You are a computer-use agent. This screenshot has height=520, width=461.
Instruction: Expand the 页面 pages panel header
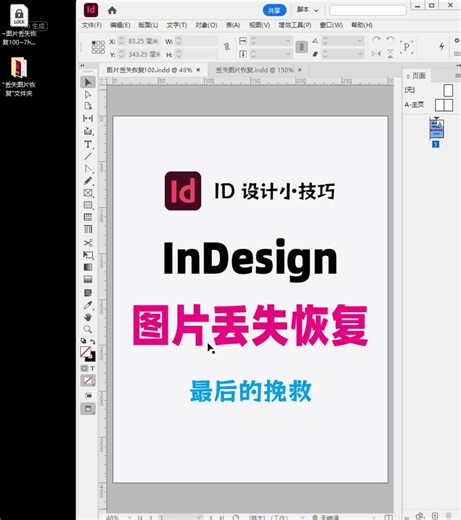point(416,76)
